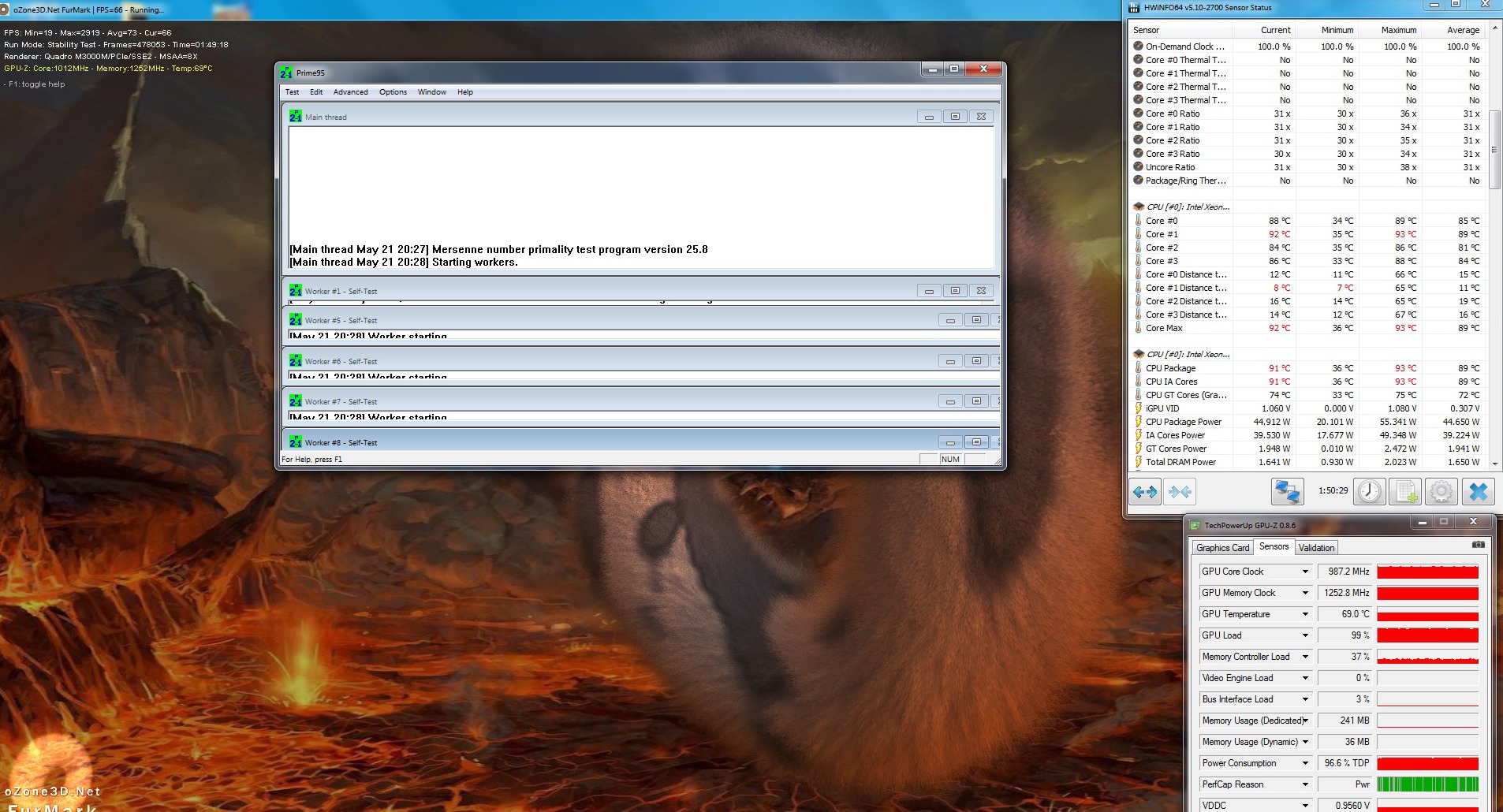1503x812 pixels.
Task: Click the first CPU [#0] Intel Xeon group icon
Action: [x=1139, y=207]
